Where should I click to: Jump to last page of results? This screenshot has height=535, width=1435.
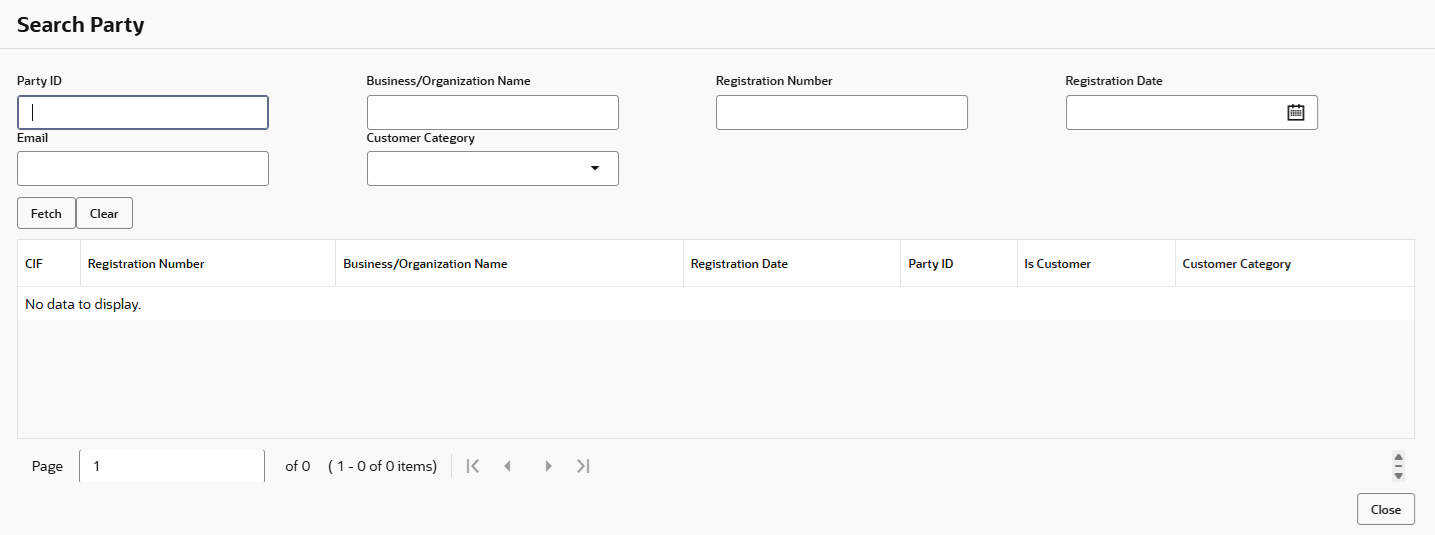coord(583,466)
